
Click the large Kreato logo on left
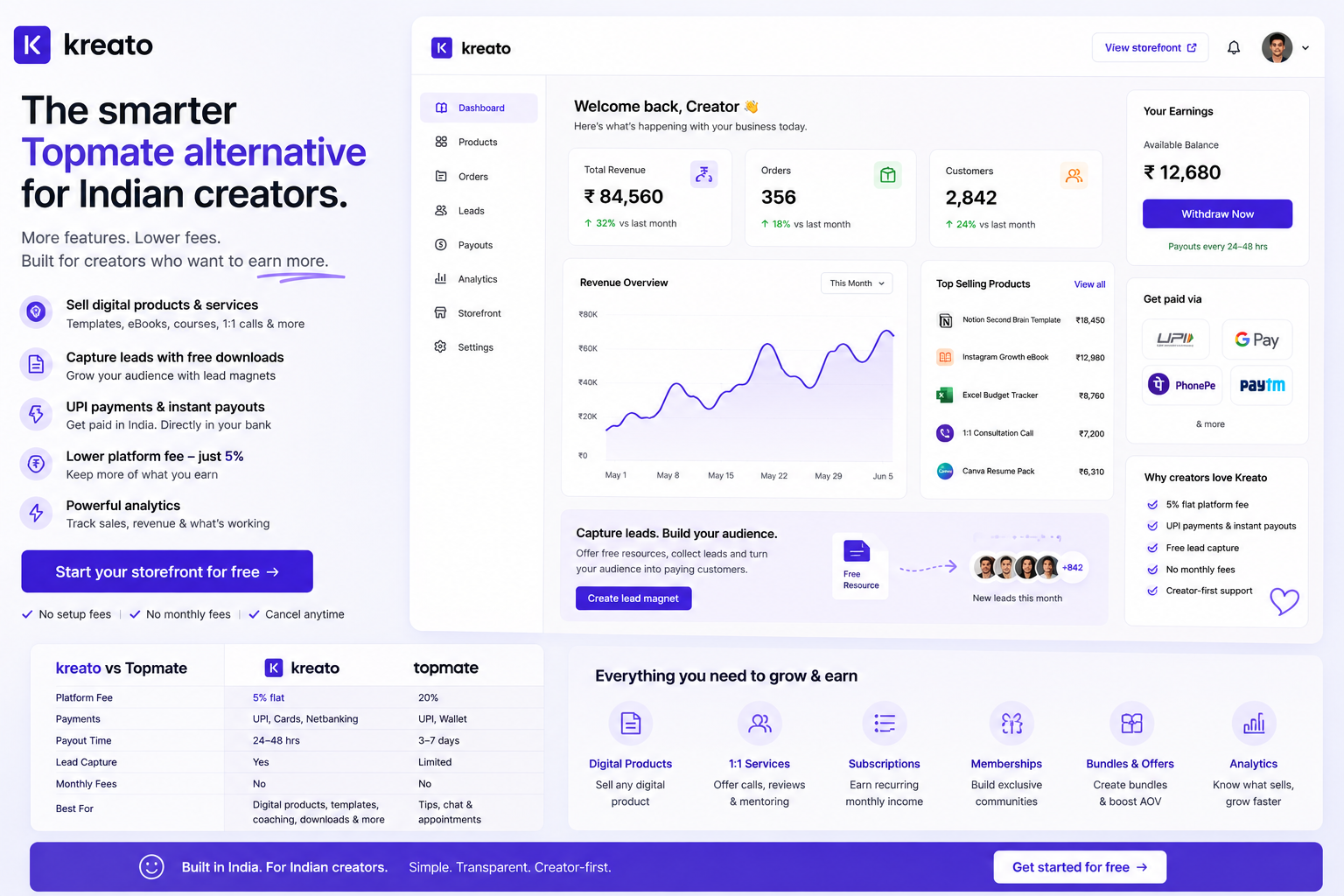[83, 45]
